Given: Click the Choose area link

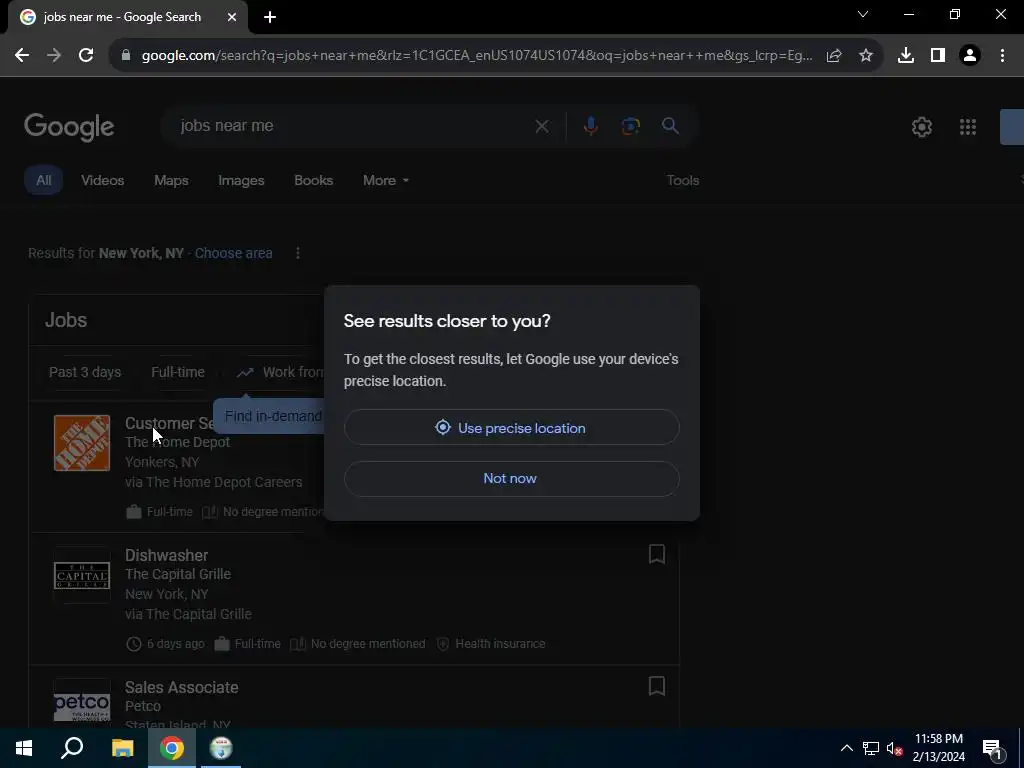Looking at the screenshot, I should [233, 253].
